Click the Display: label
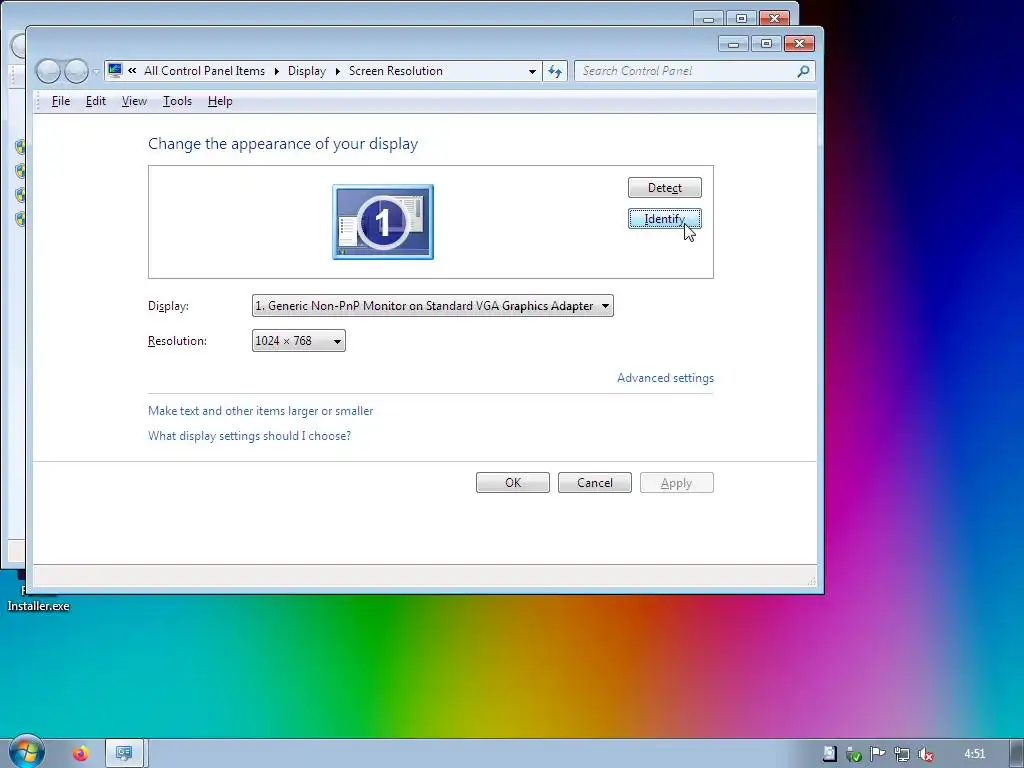Viewport: 1024px width, 768px height. pyautogui.click(x=168, y=306)
